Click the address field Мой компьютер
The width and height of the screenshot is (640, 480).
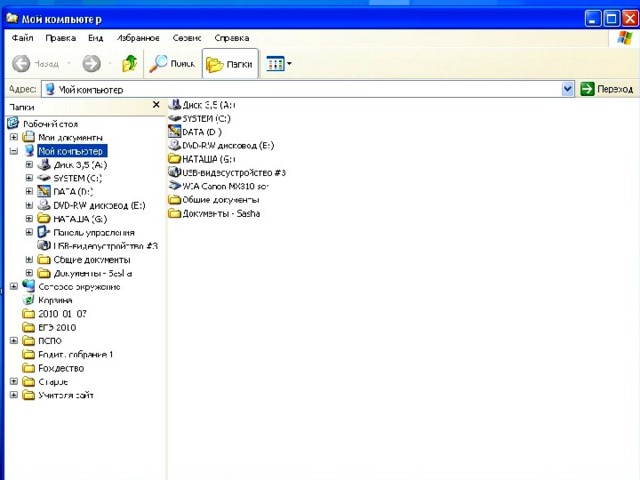coord(302,89)
